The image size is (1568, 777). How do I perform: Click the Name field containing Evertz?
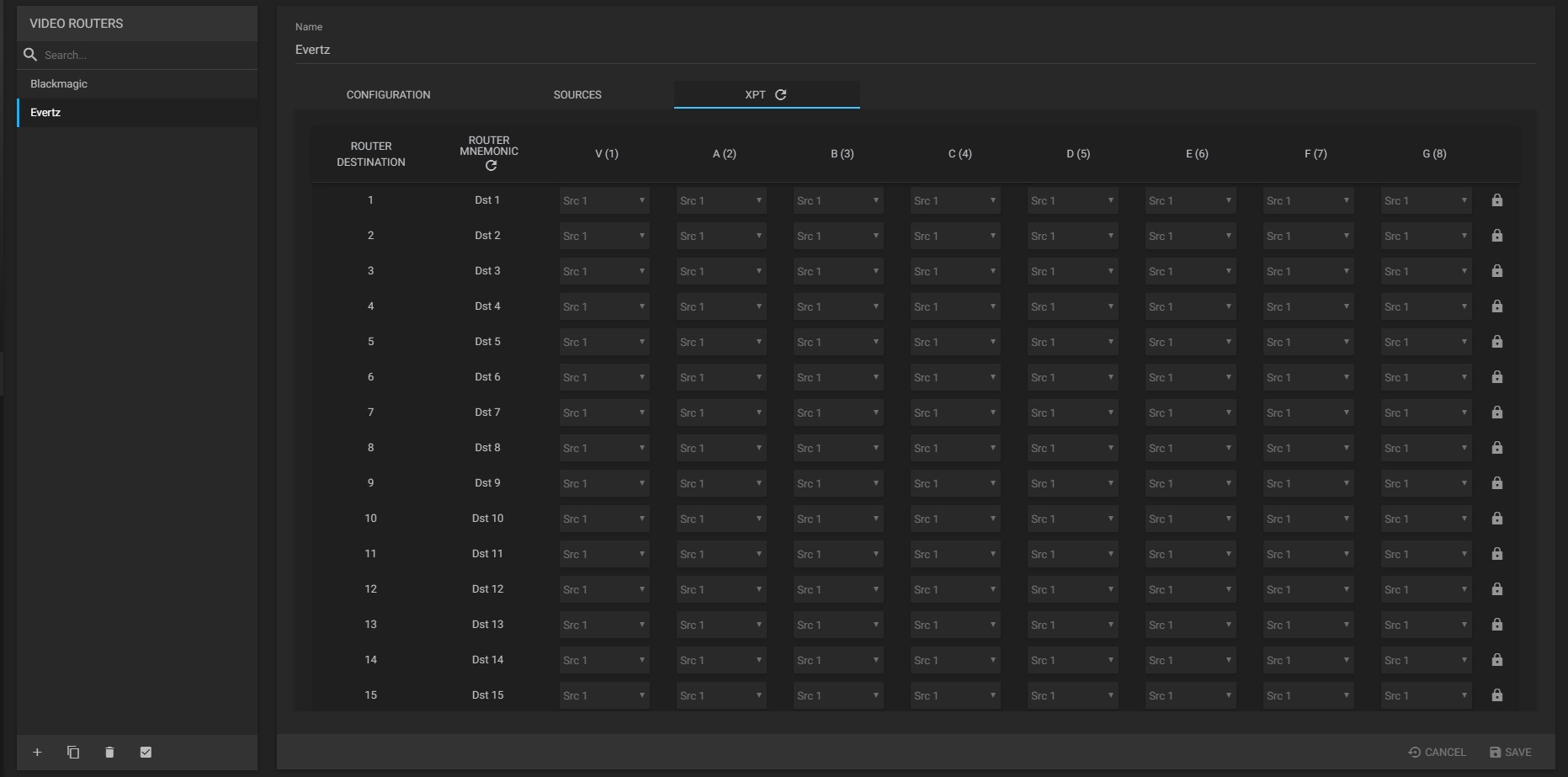click(x=915, y=50)
